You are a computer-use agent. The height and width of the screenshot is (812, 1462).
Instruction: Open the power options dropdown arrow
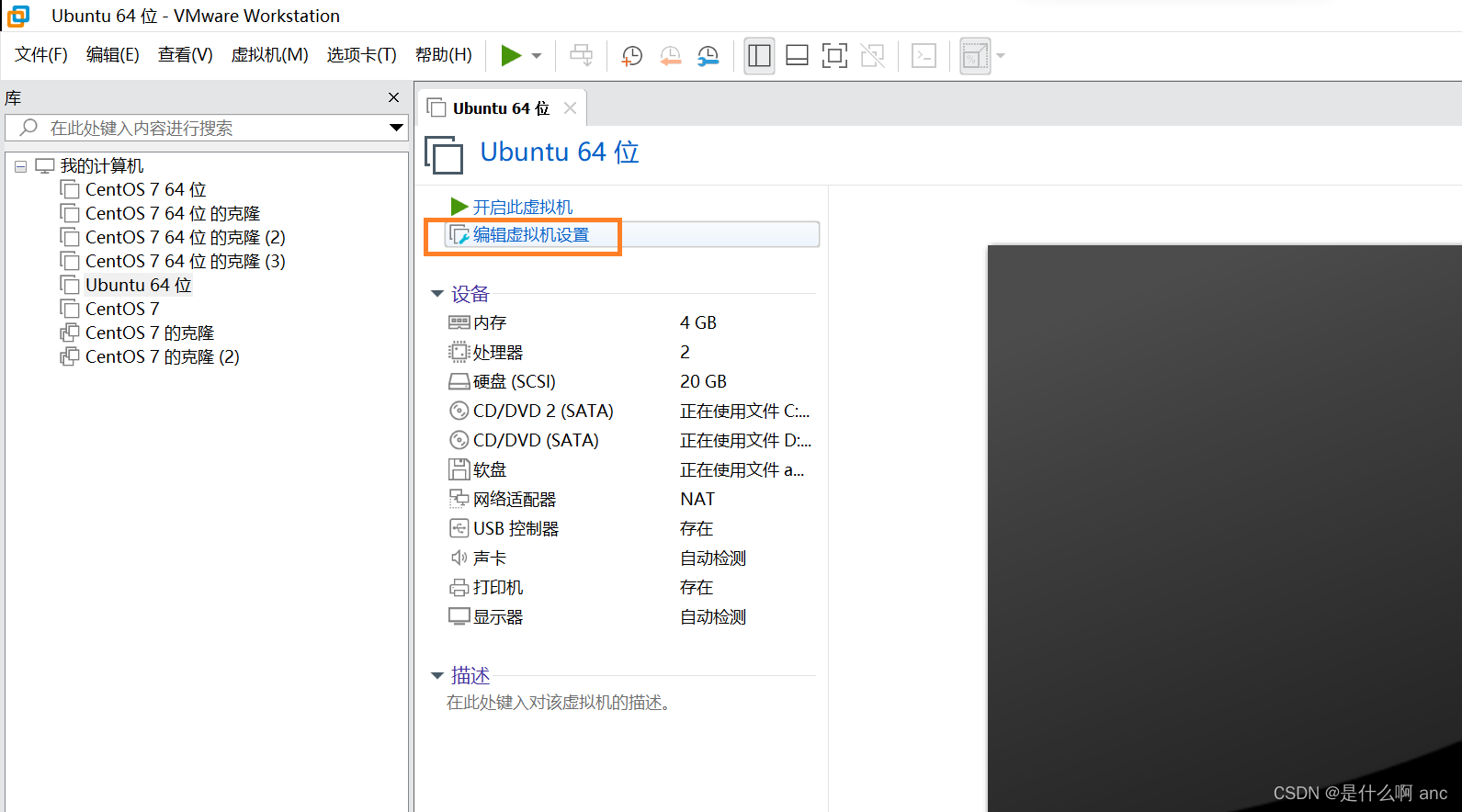click(537, 56)
